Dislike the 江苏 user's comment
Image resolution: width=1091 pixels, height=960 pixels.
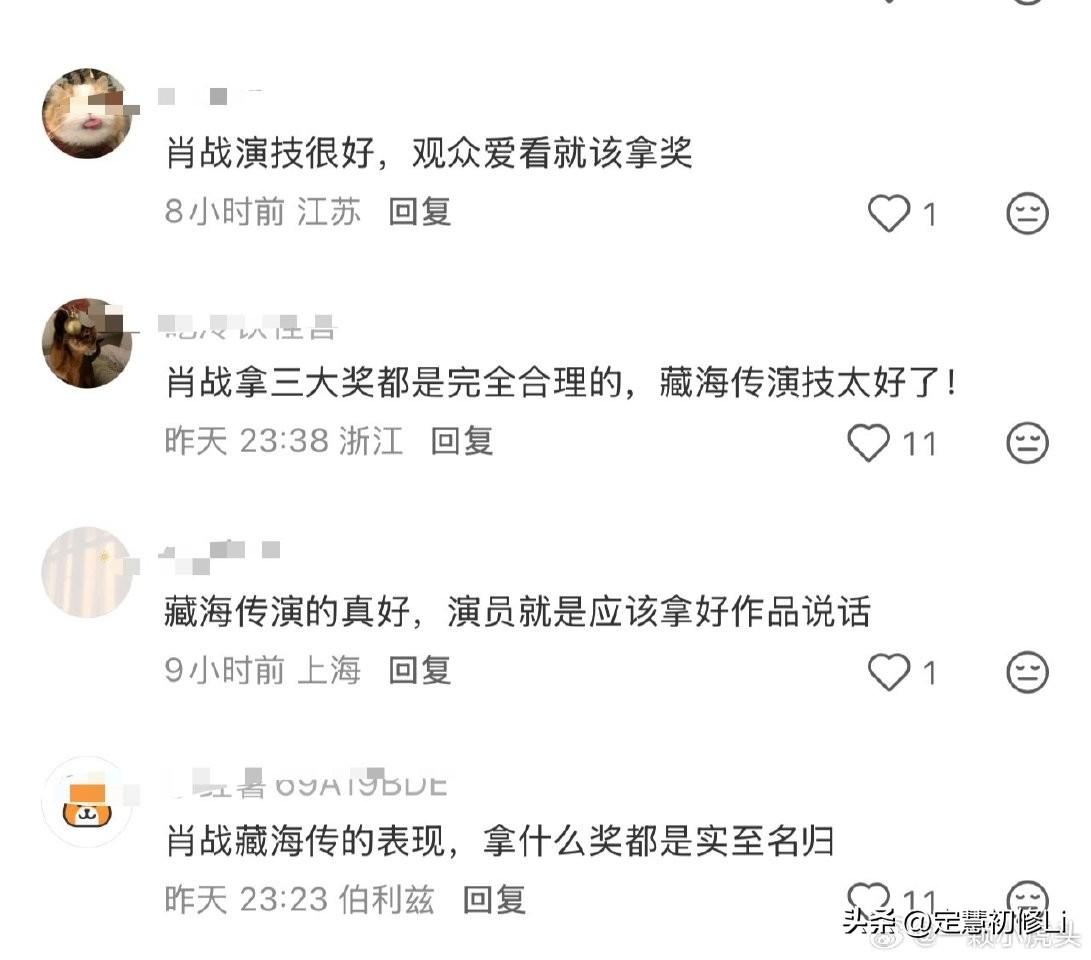[1028, 214]
